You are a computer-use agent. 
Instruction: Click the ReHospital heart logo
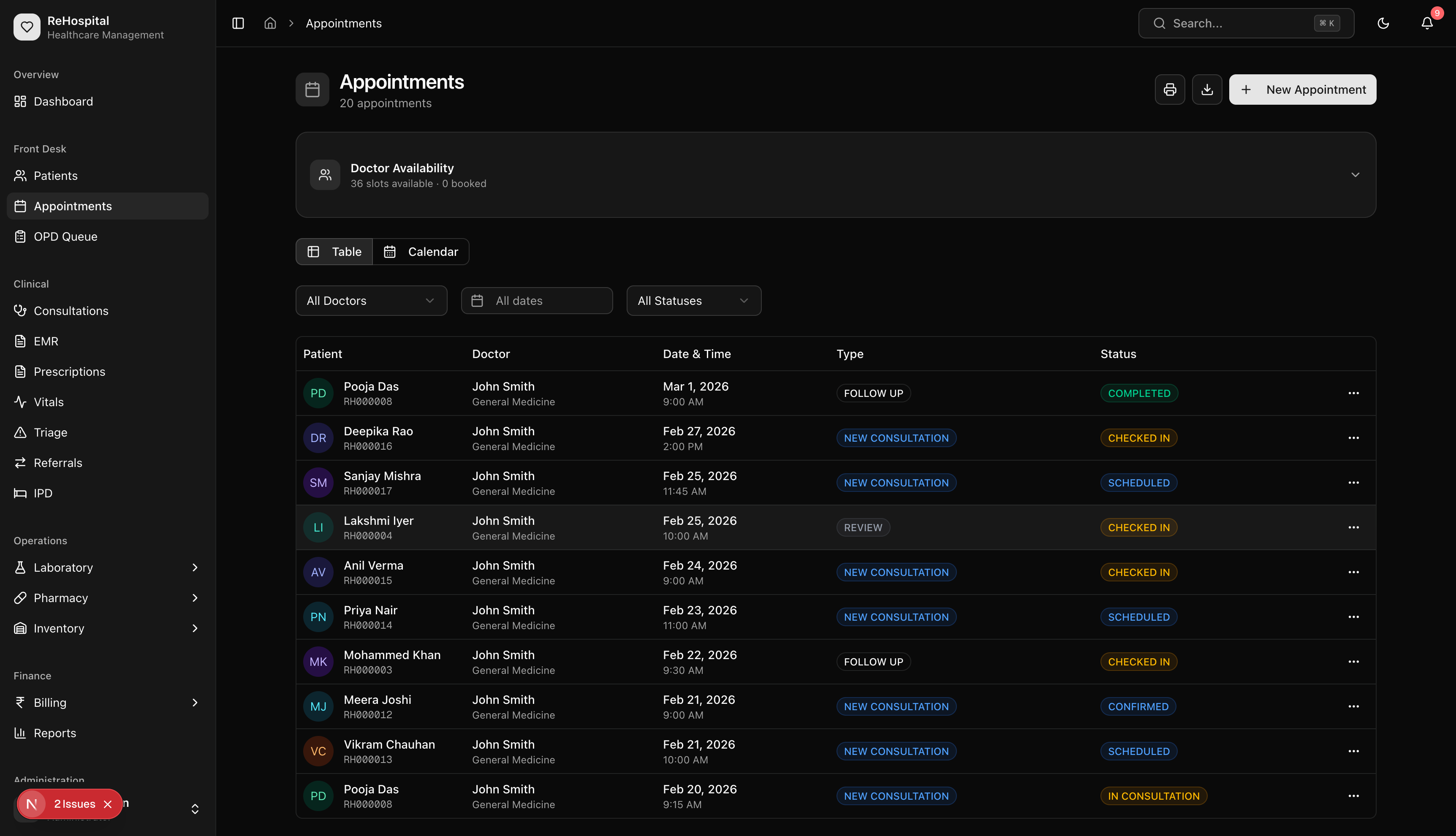[27, 27]
